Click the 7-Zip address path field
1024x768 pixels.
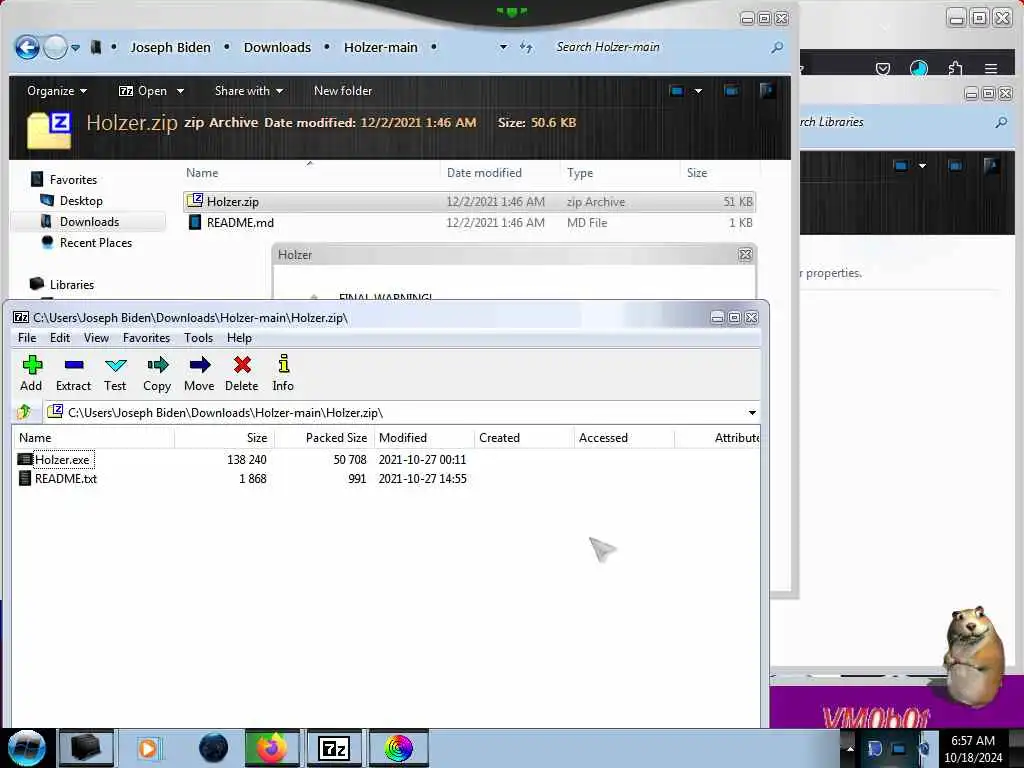tap(402, 413)
